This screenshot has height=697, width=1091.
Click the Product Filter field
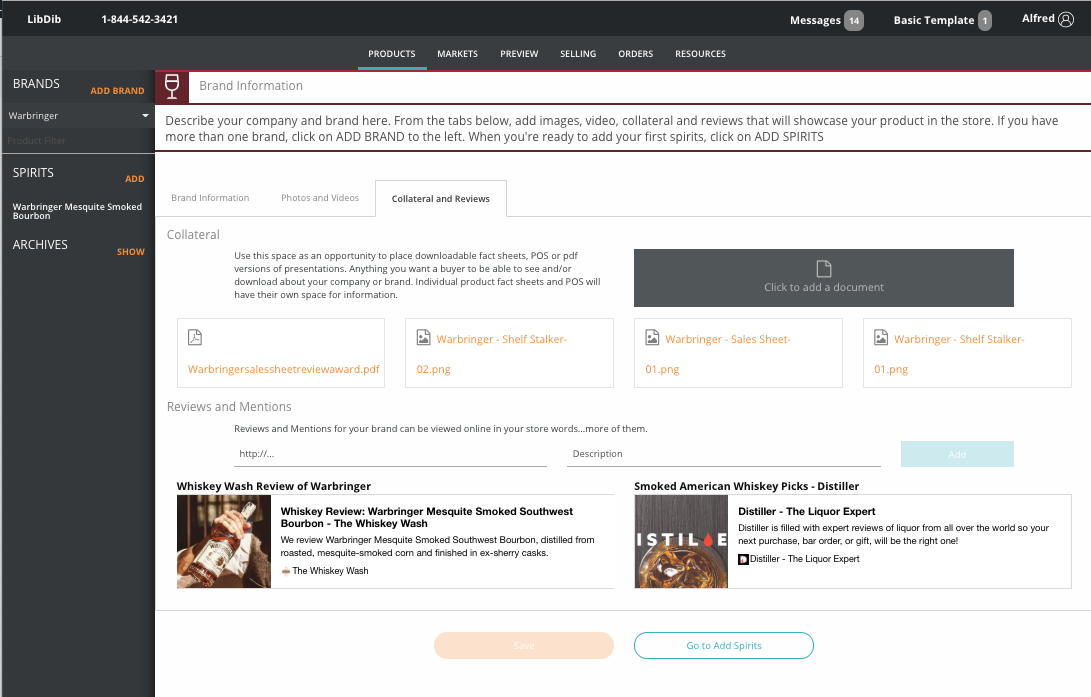tap(77, 141)
